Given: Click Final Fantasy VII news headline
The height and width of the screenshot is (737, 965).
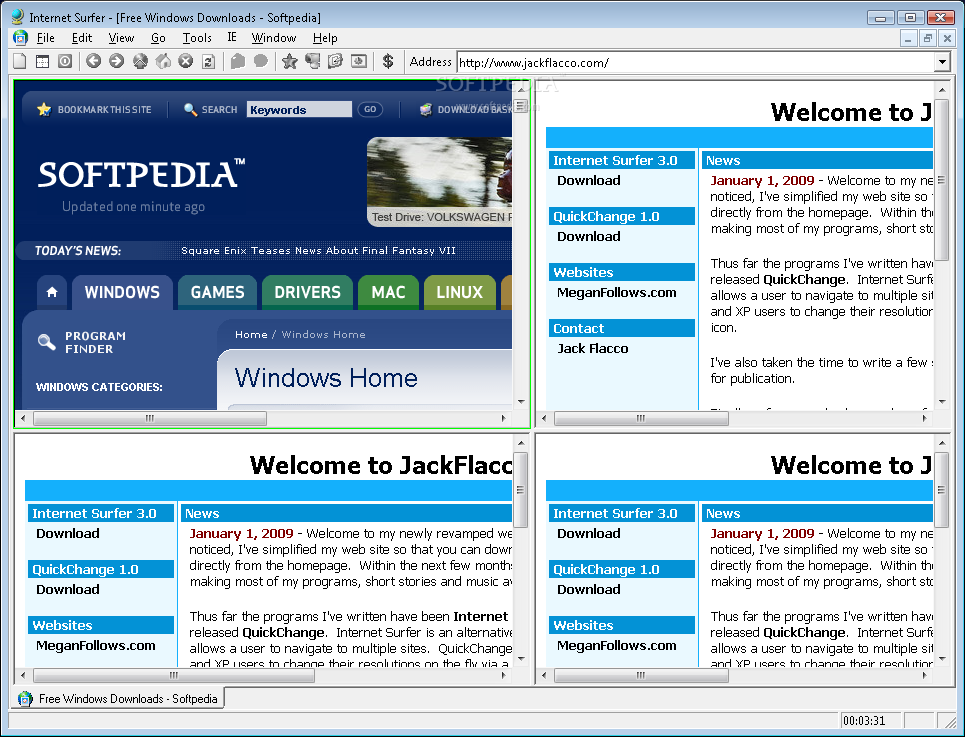Looking at the screenshot, I should tap(318, 250).
